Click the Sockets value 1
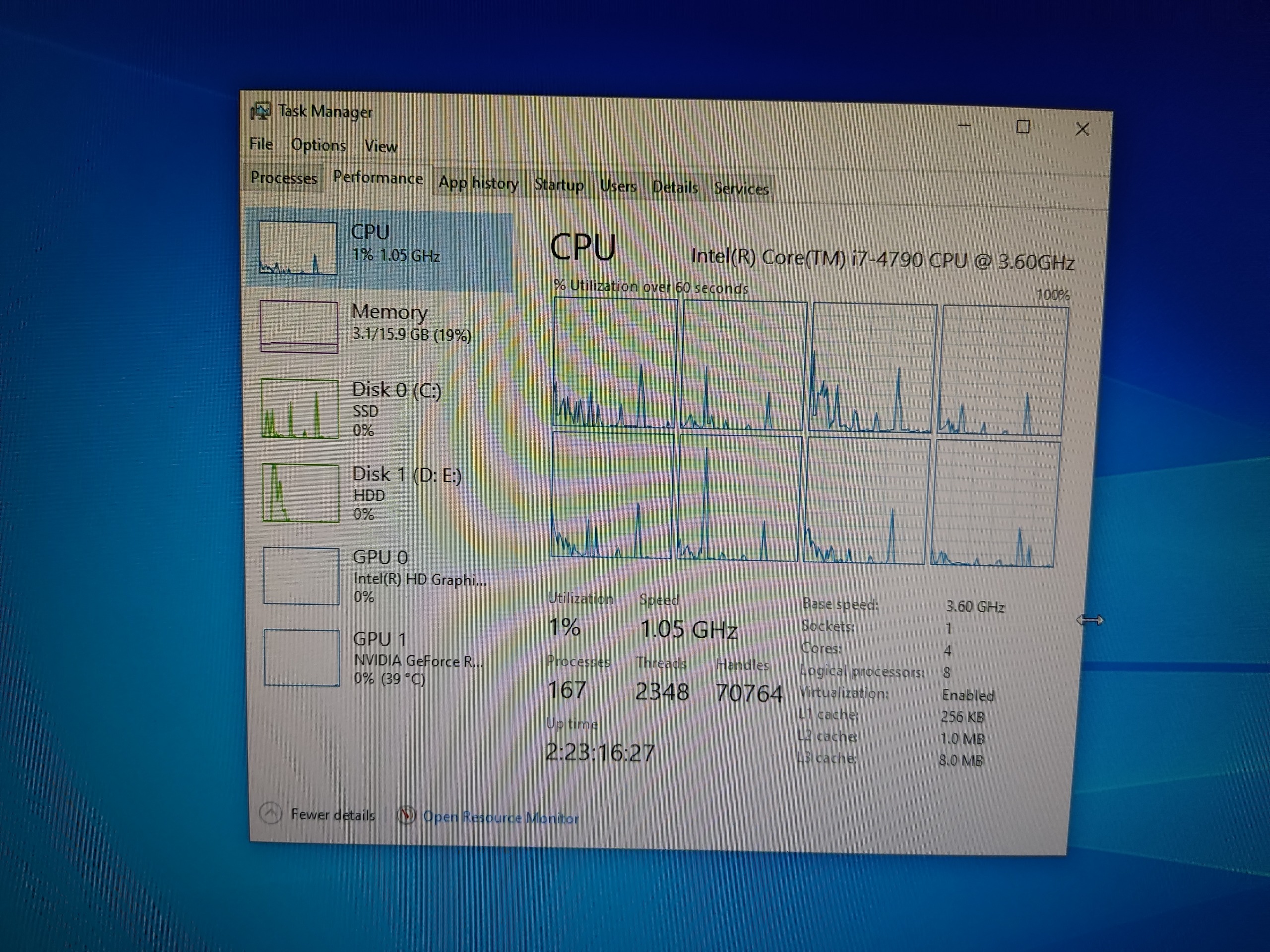 pyautogui.click(x=949, y=629)
